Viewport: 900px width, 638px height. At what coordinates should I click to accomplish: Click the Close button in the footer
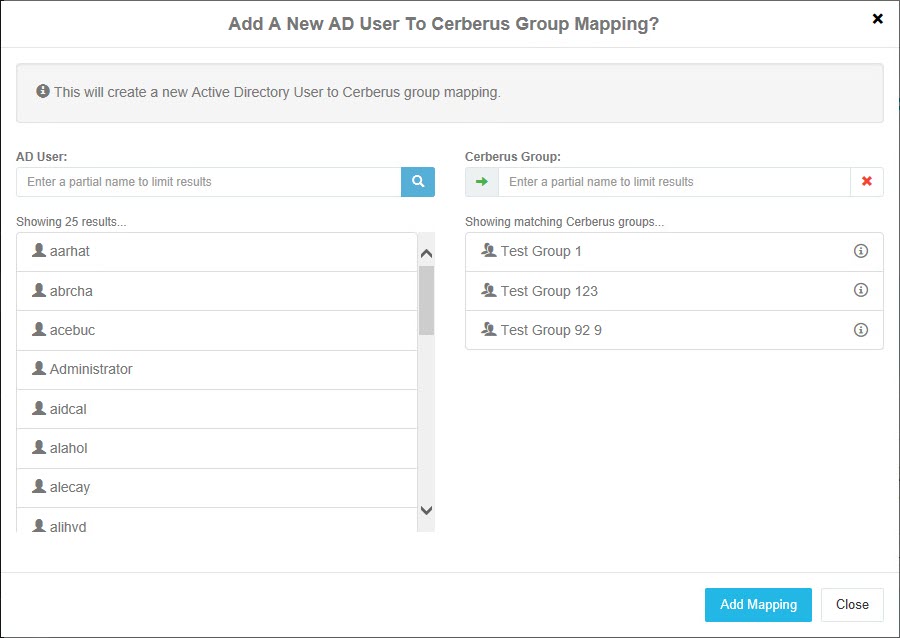pos(852,604)
